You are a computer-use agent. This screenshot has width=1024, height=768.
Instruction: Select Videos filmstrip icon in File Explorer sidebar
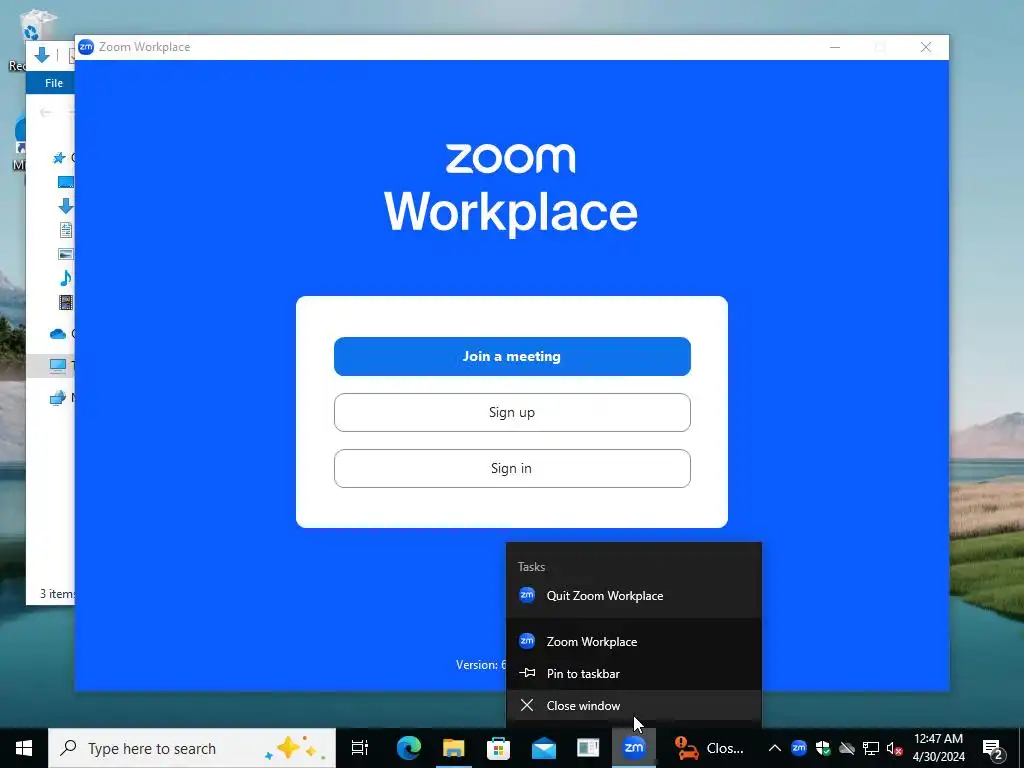[66, 302]
